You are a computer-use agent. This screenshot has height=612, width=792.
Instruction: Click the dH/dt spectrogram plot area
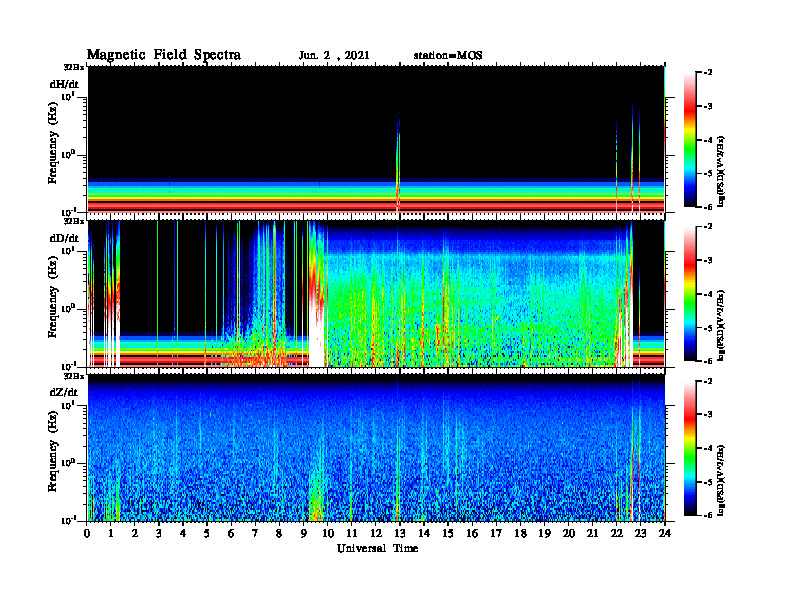click(376, 139)
